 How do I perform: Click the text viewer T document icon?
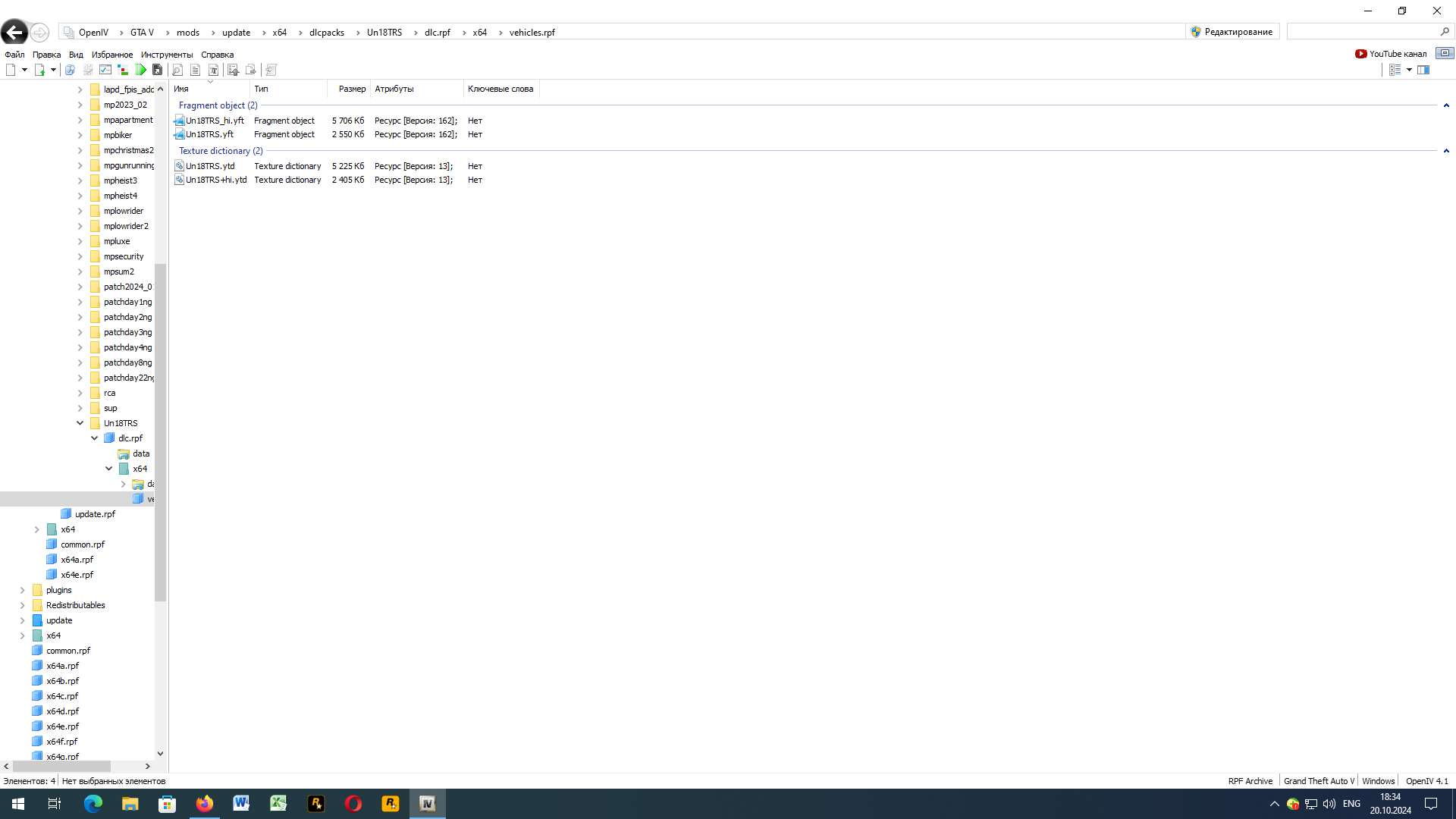point(214,70)
